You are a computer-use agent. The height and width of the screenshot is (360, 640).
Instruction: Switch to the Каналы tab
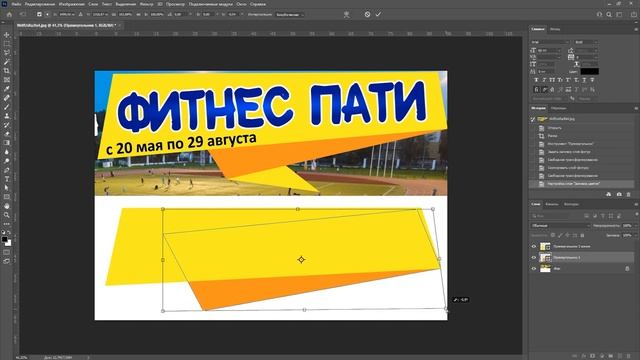tap(552, 204)
